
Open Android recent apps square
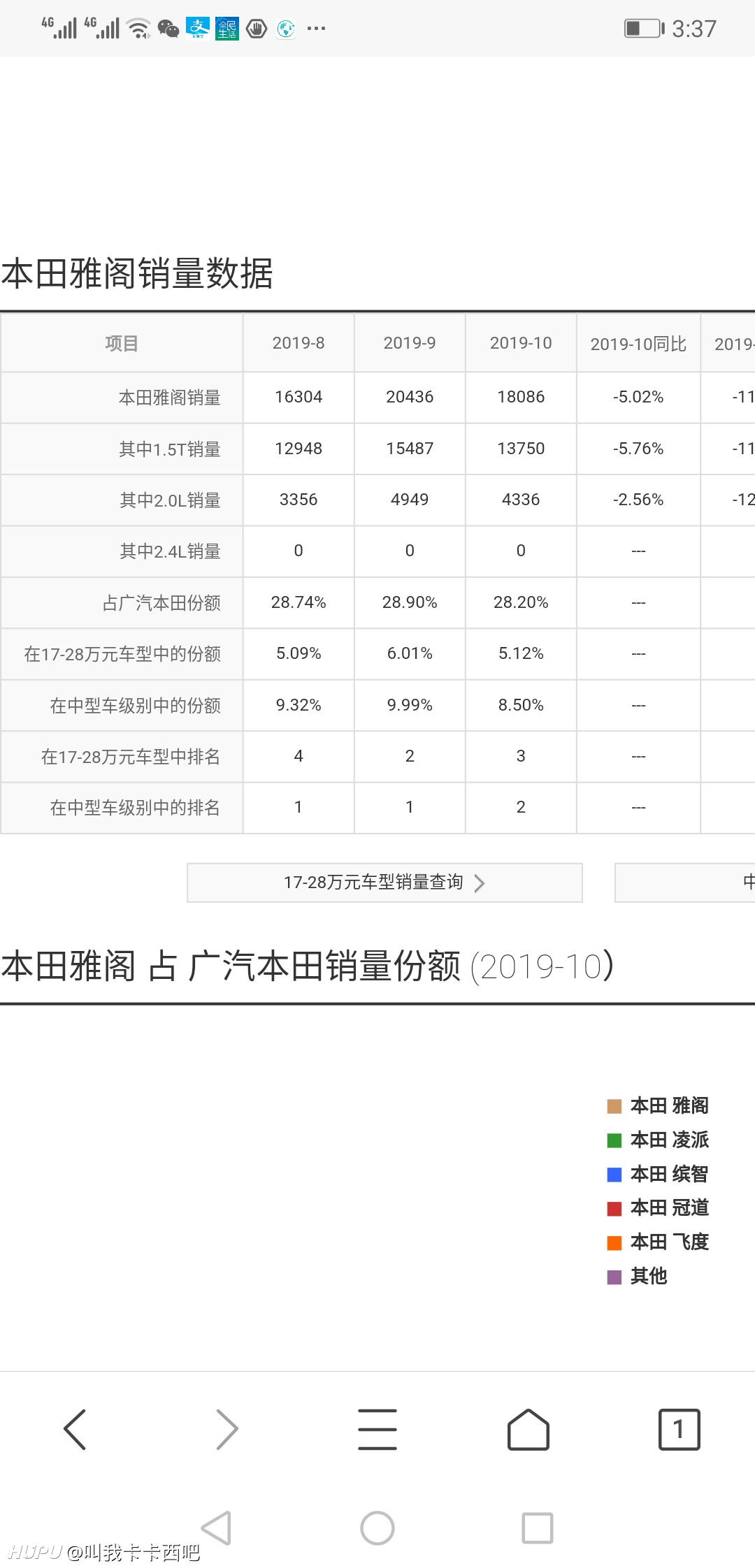(x=538, y=1527)
